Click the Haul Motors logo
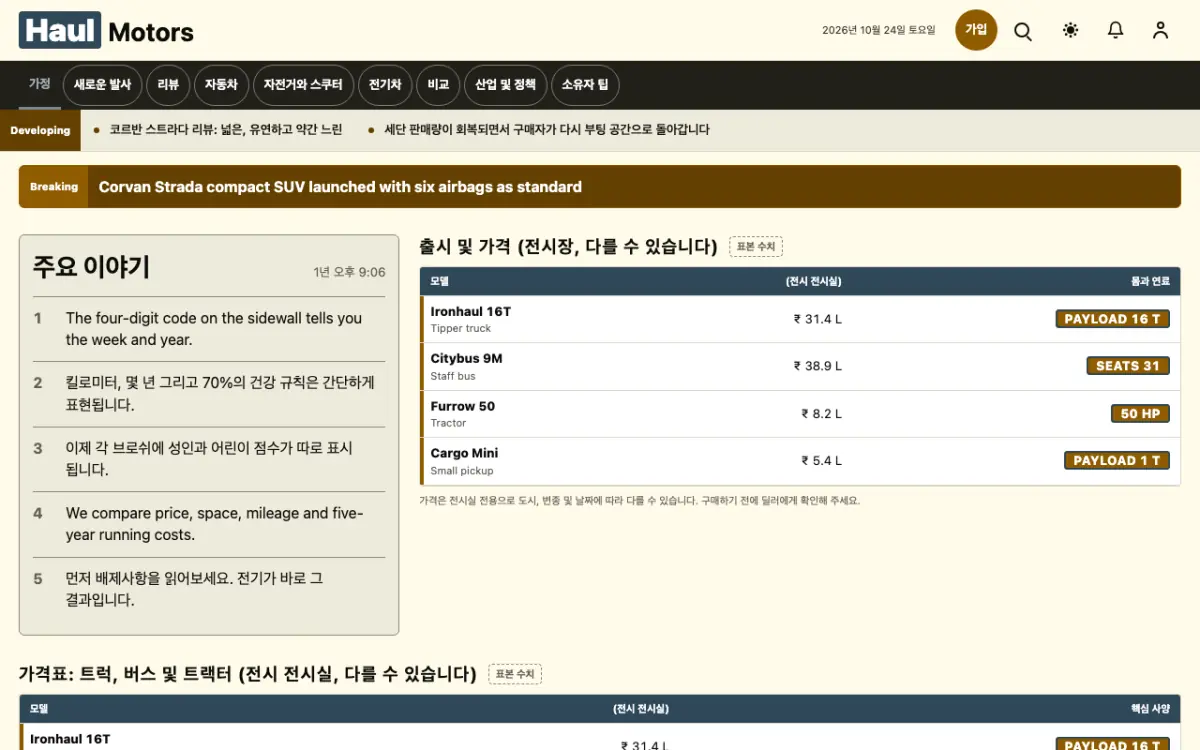The height and width of the screenshot is (750, 1200). coord(106,31)
